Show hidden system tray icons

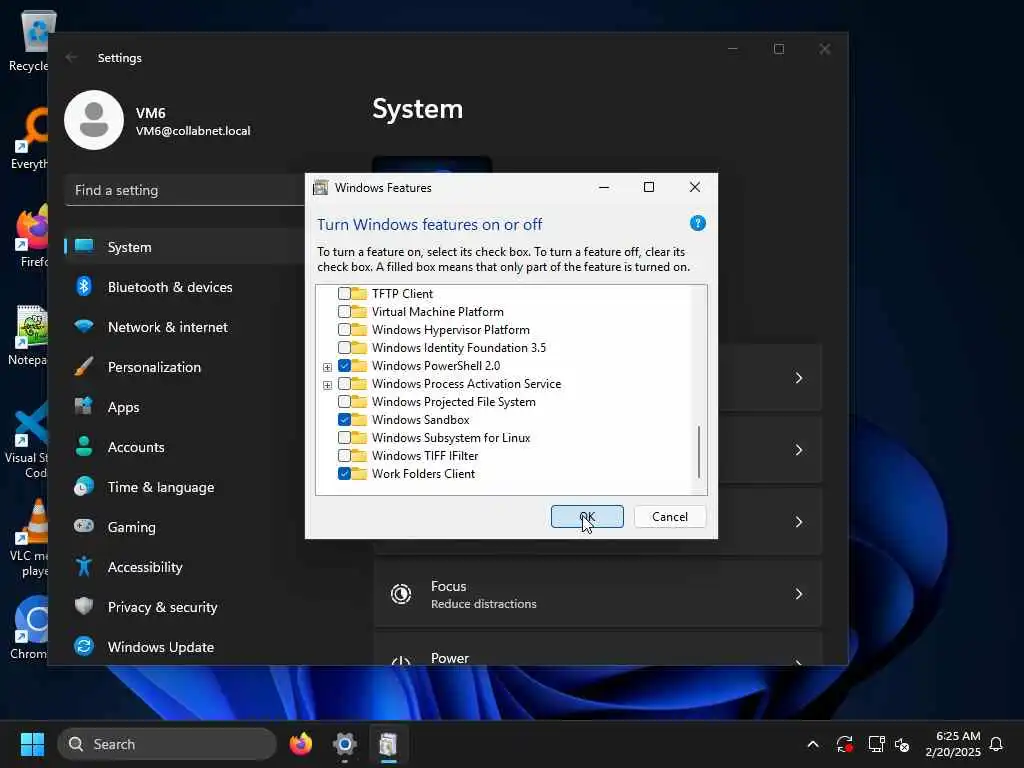[813, 744]
